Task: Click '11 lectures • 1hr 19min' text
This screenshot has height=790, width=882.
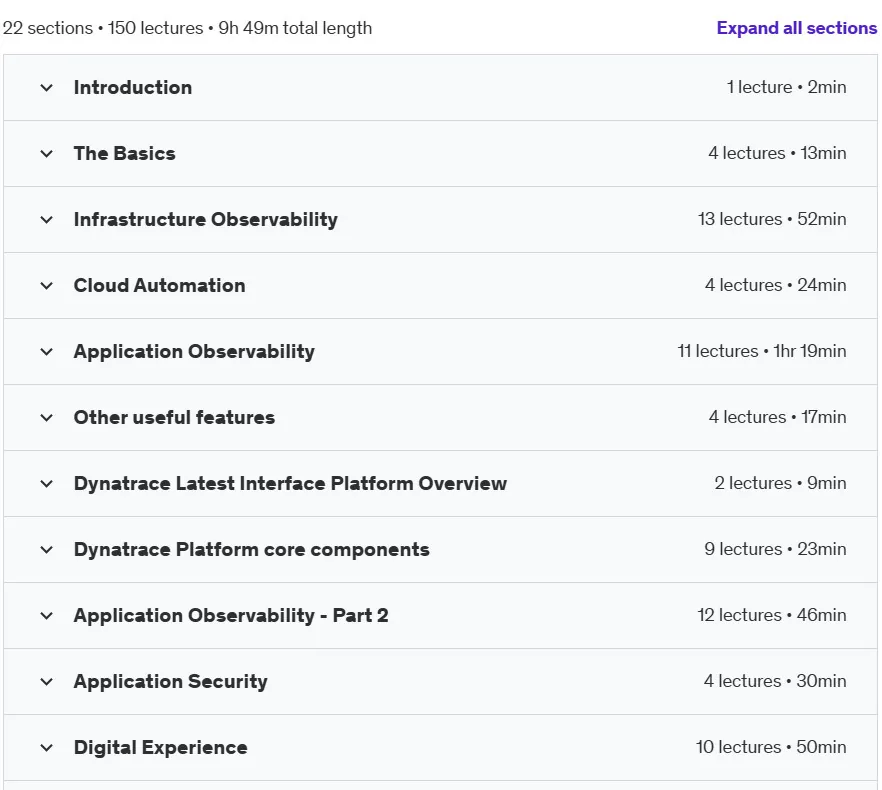Action: (762, 351)
